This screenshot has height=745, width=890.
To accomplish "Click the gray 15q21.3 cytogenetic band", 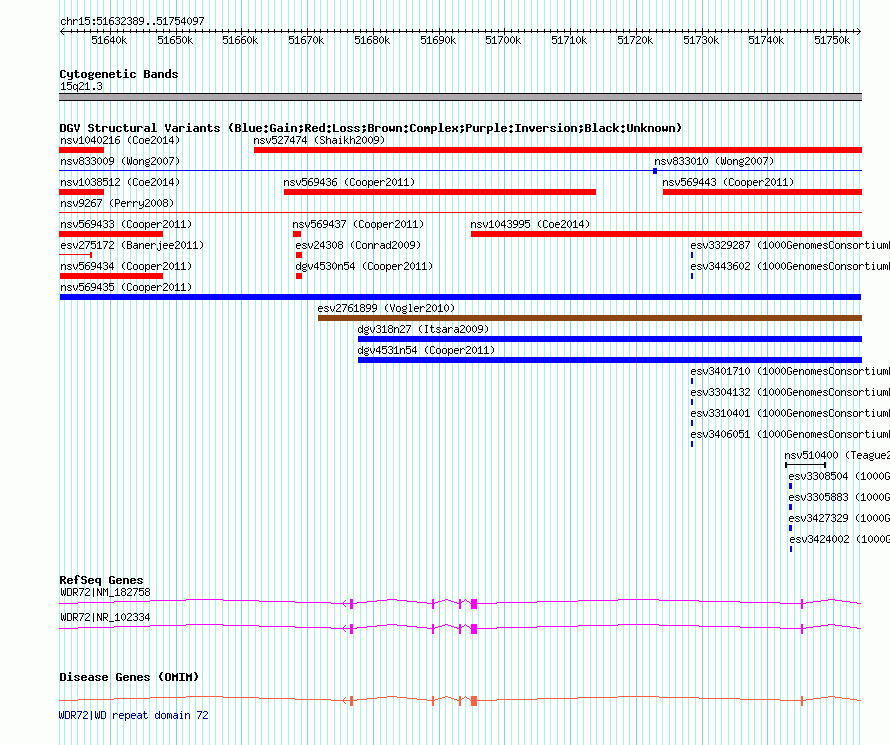I will click(x=460, y=97).
